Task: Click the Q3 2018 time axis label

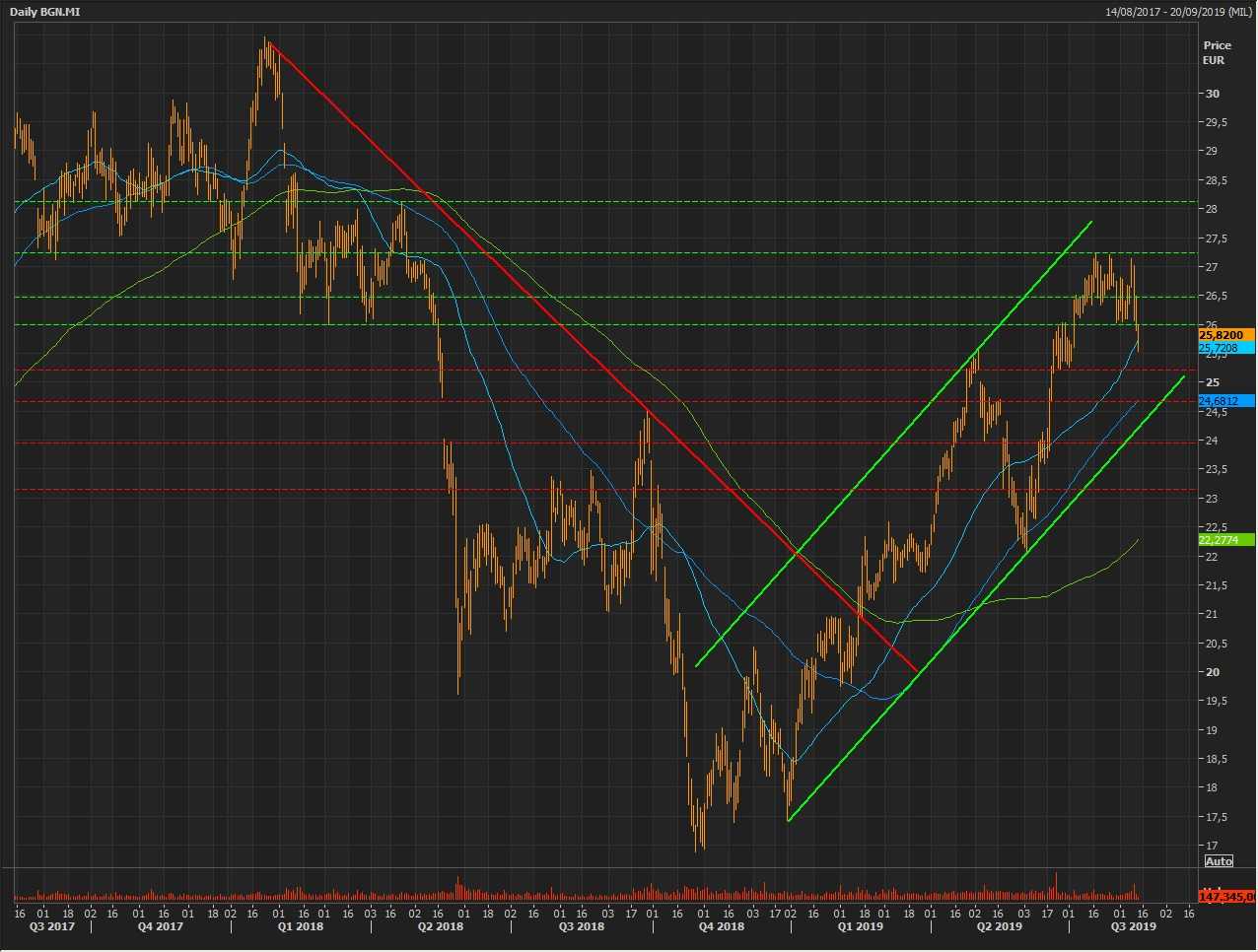Action: coord(582,926)
